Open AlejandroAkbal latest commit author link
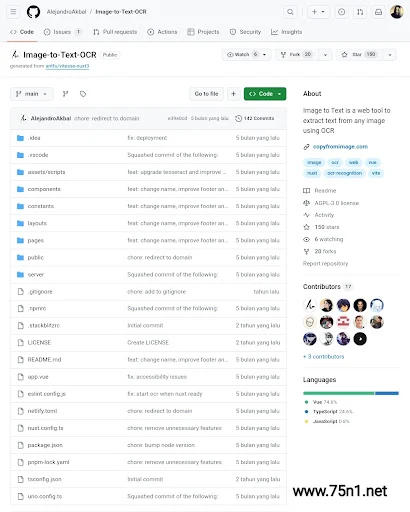Screen dimensions: 410x512 point(51,118)
